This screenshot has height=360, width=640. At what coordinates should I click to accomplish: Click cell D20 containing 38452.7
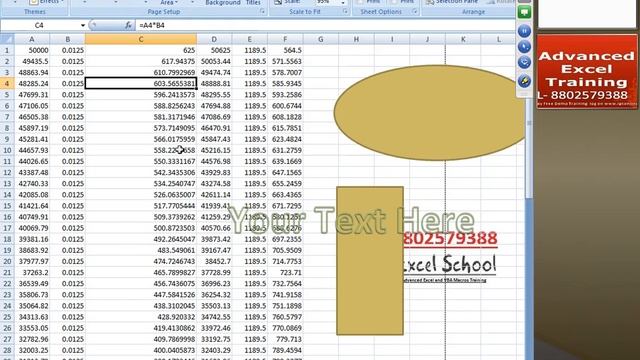click(214, 261)
